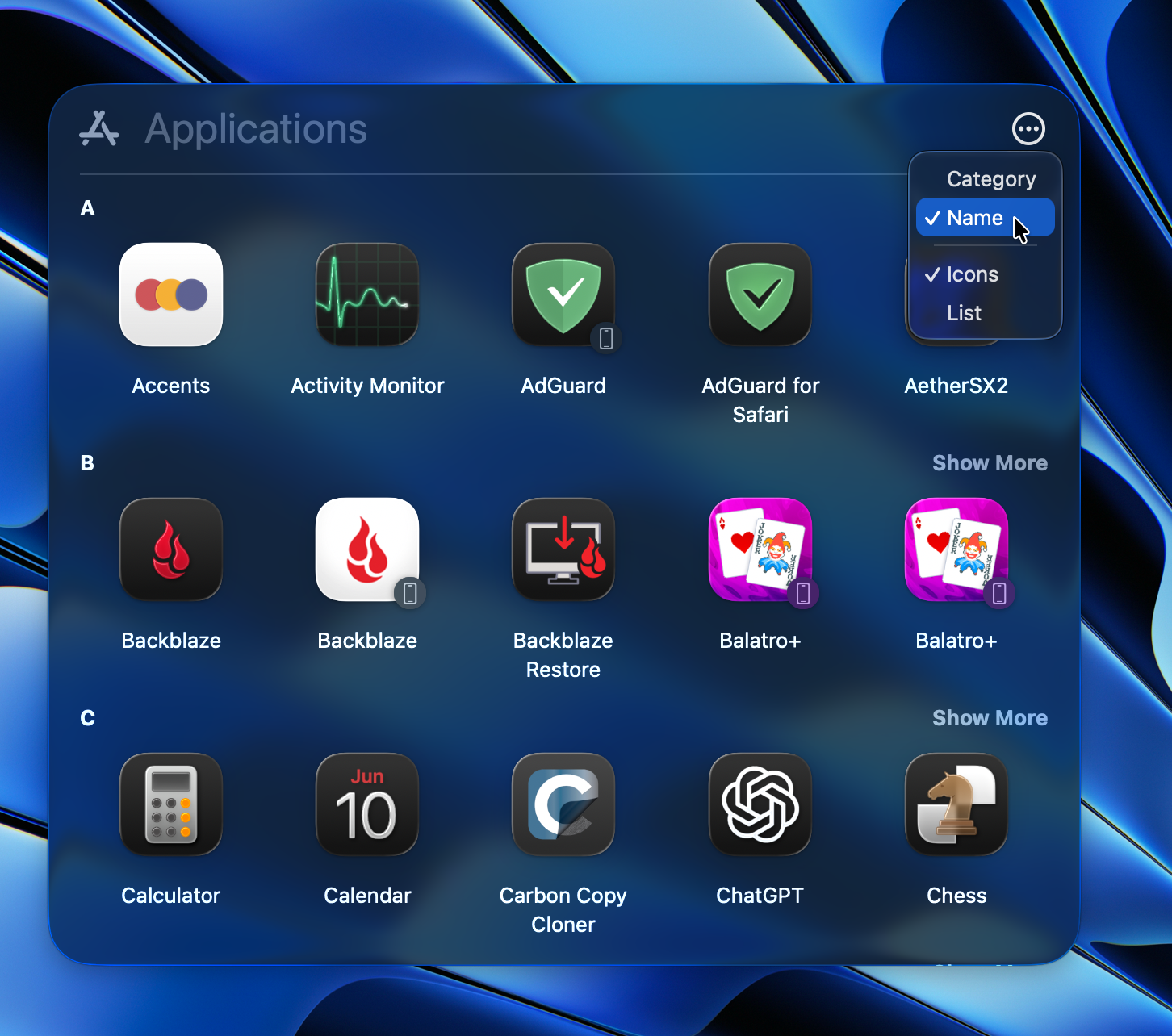
Task: Click the "AdGuard for Safari" label
Action: click(x=760, y=400)
